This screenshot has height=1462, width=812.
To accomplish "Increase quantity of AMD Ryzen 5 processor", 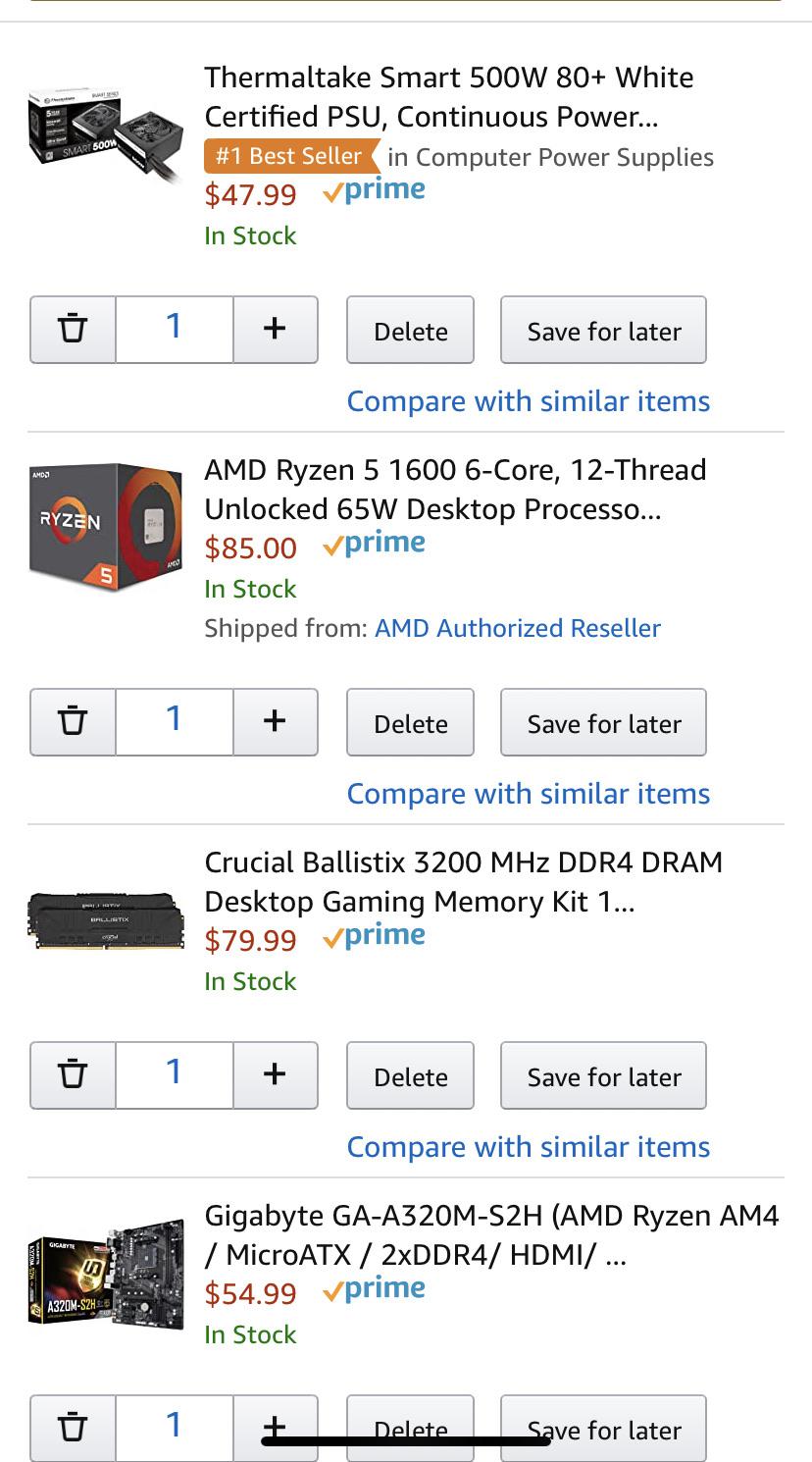I will click(x=276, y=721).
